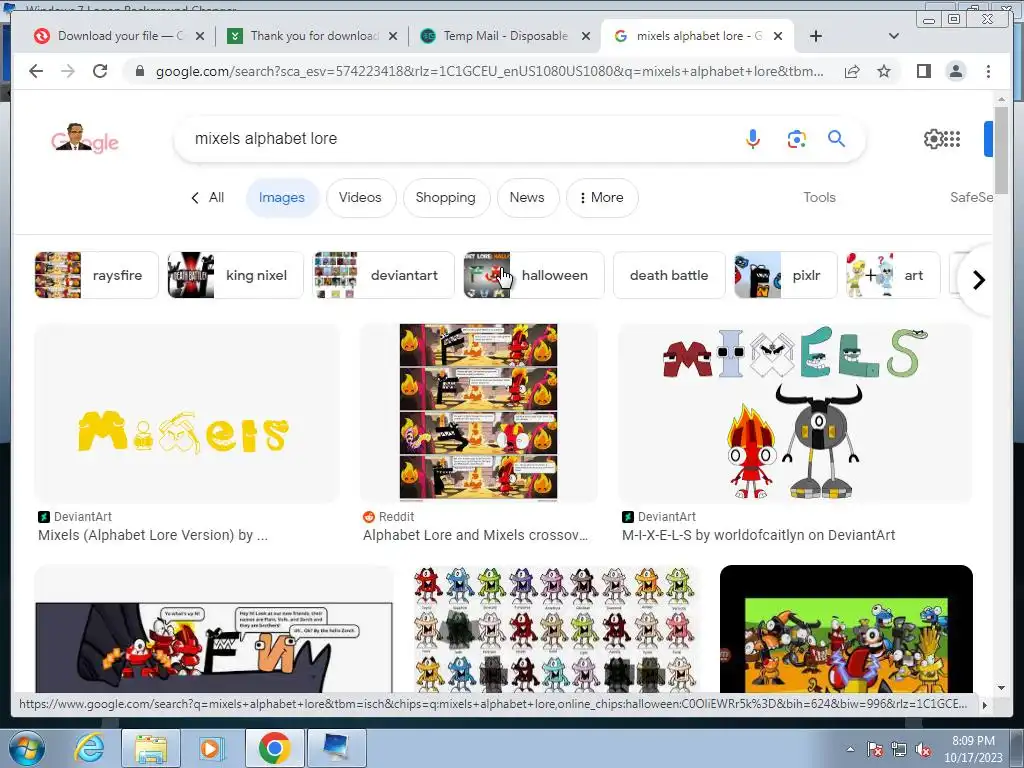Bookmark this tab with star icon
Screen dimensions: 1024x768
884,71
